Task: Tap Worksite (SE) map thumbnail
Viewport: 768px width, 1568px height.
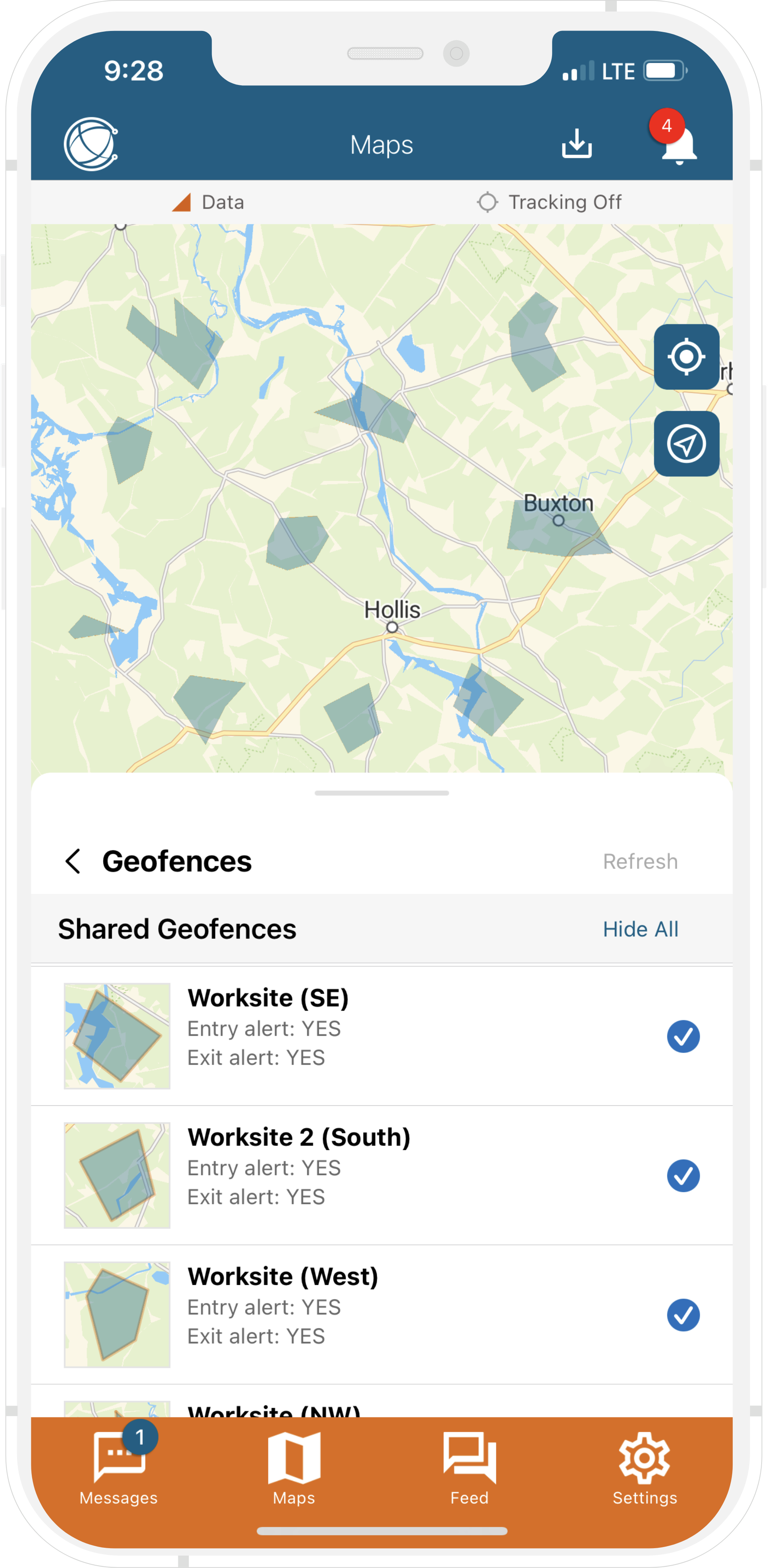Action: point(117,1036)
